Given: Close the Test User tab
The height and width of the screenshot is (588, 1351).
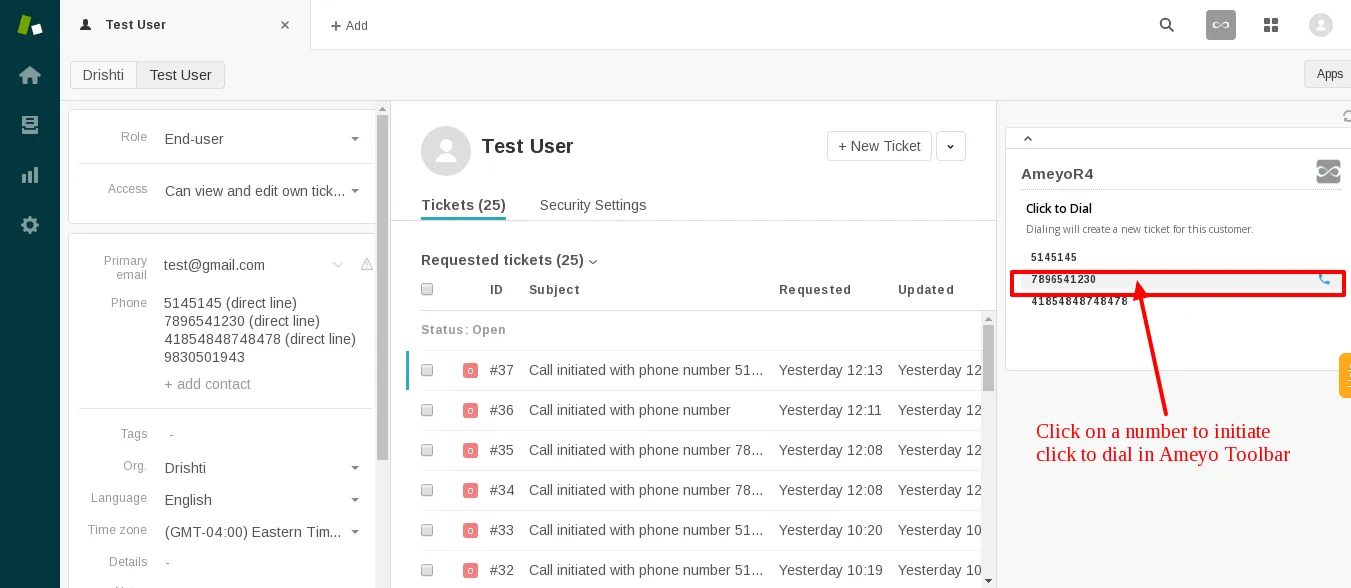Looking at the screenshot, I should pyautogui.click(x=285, y=25).
